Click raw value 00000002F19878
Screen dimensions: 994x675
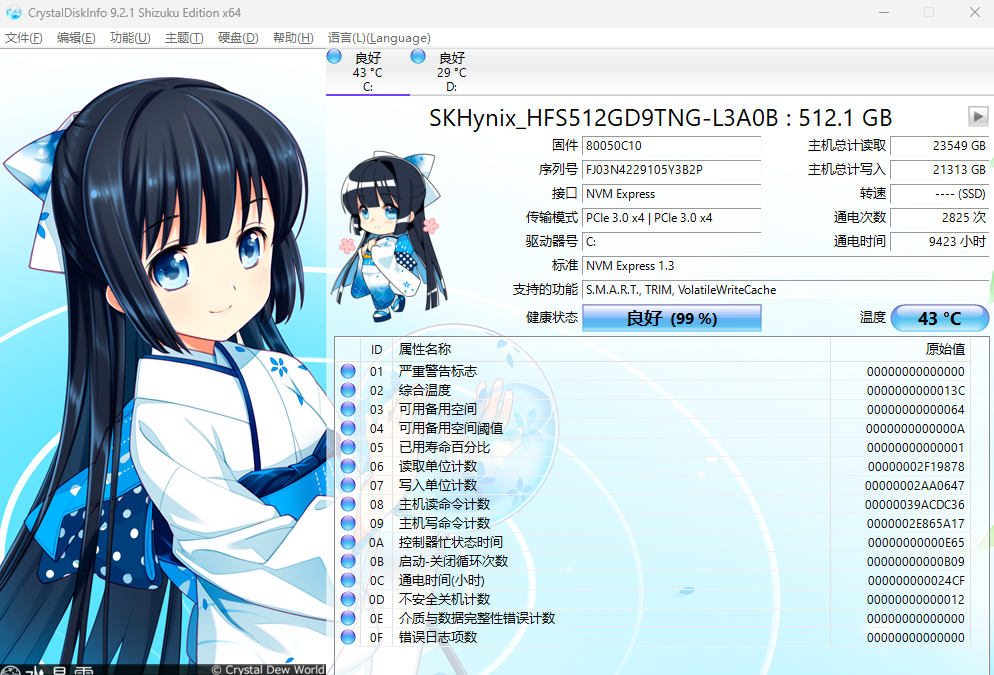pyautogui.click(x=915, y=466)
